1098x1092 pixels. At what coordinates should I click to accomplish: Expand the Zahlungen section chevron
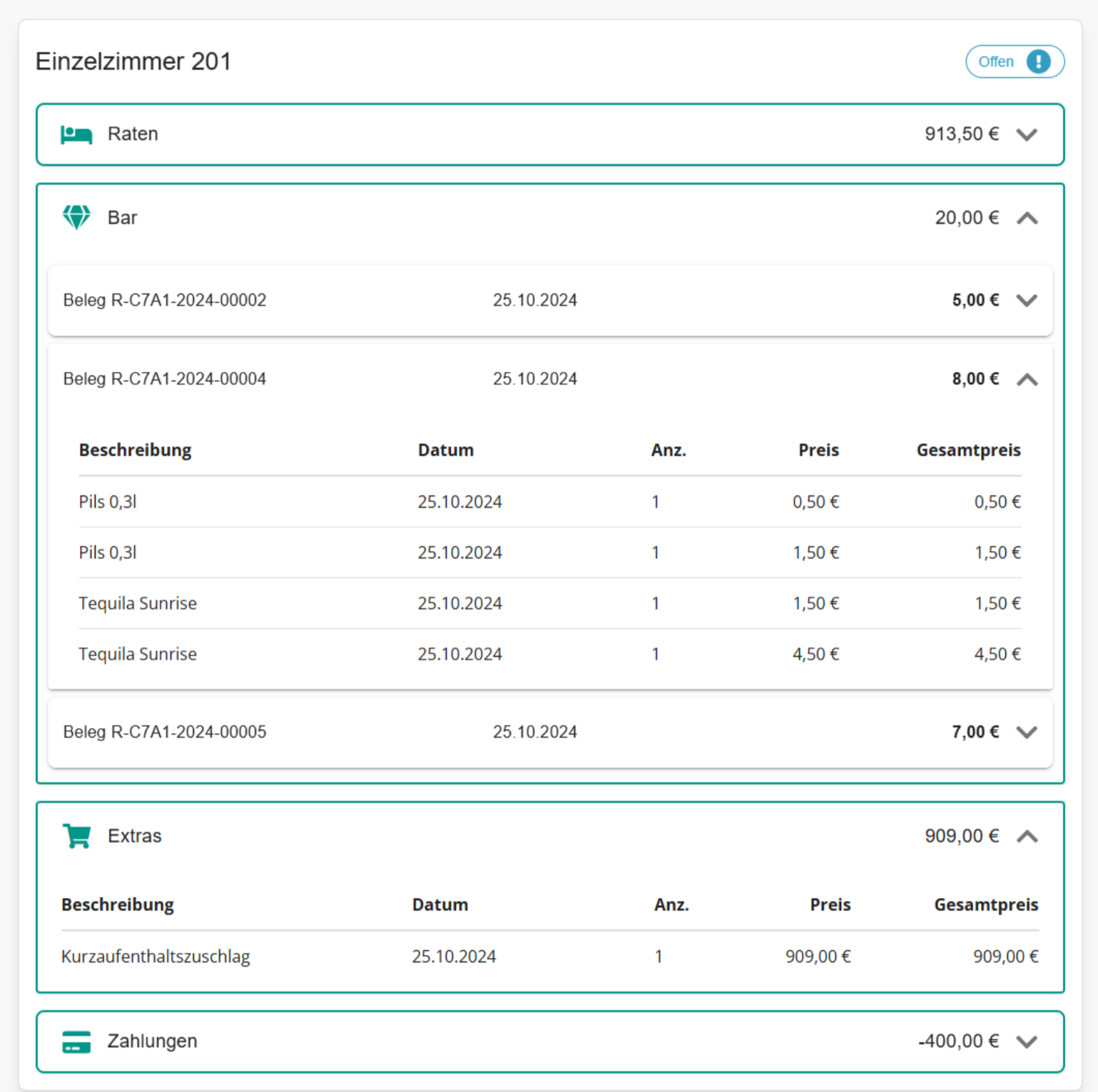click(x=1027, y=1042)
